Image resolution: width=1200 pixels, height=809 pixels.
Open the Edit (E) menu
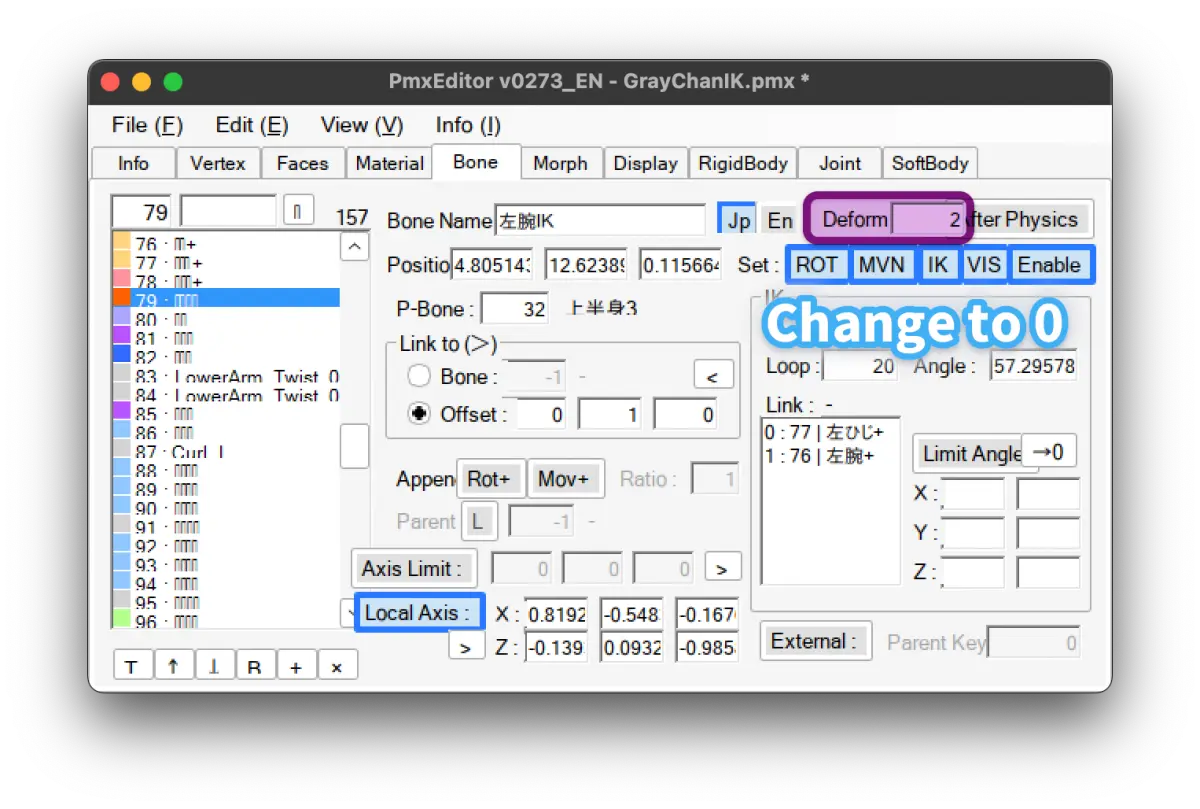pos(252,125)
